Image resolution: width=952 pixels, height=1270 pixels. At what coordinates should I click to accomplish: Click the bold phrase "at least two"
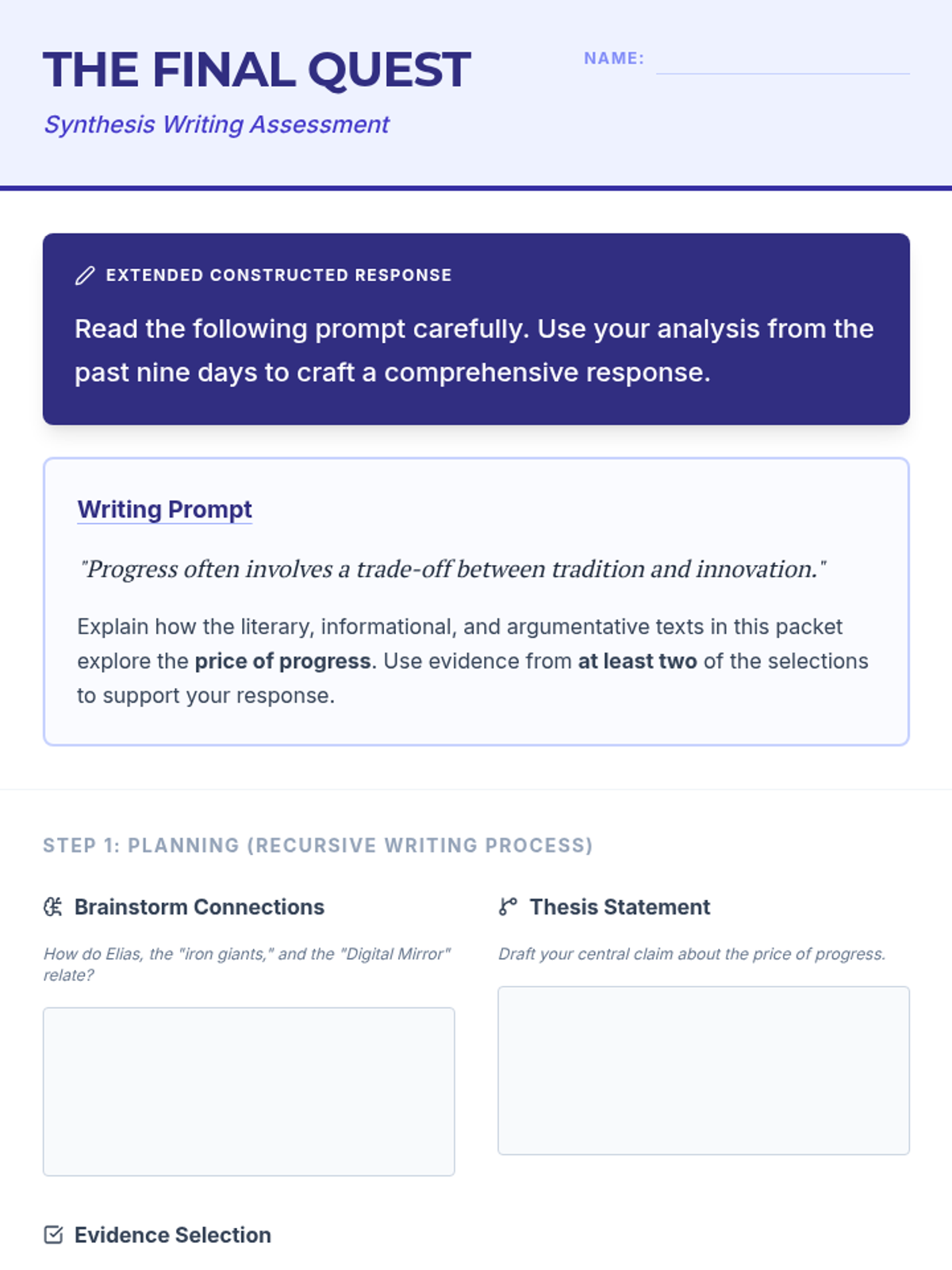point(637,661)
